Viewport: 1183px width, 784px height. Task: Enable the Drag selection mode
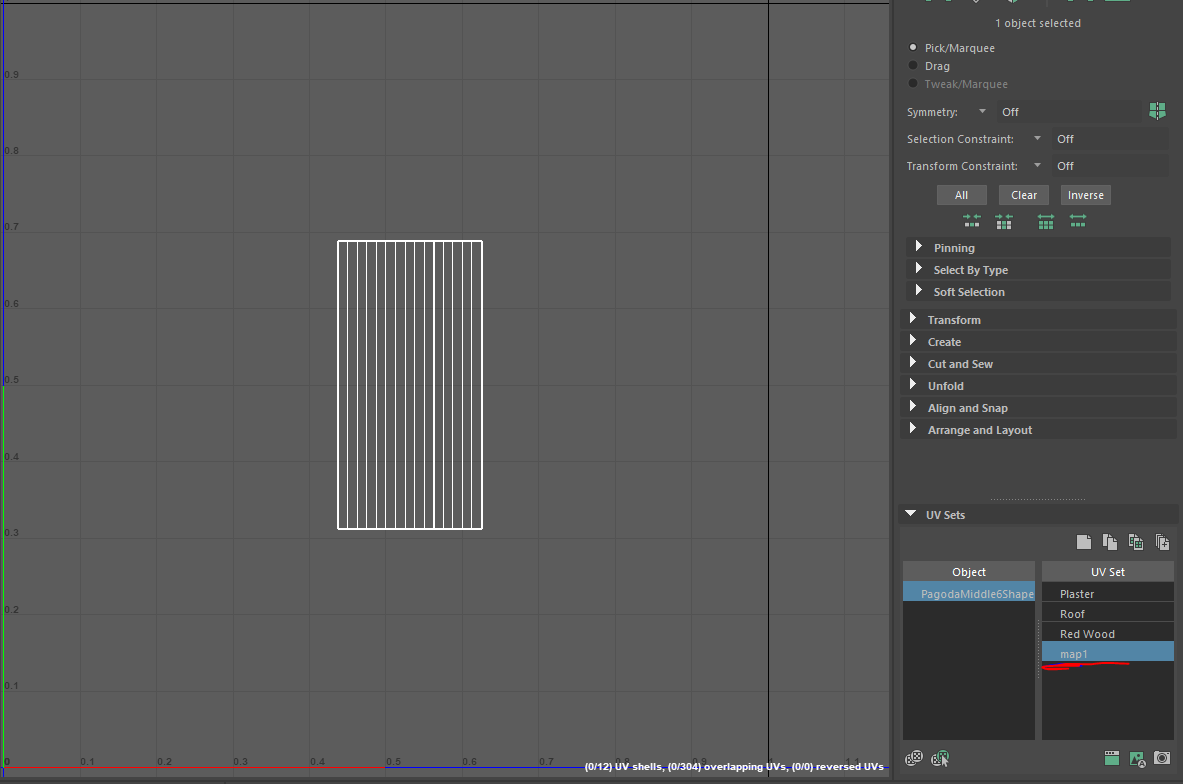coord(912,65)
